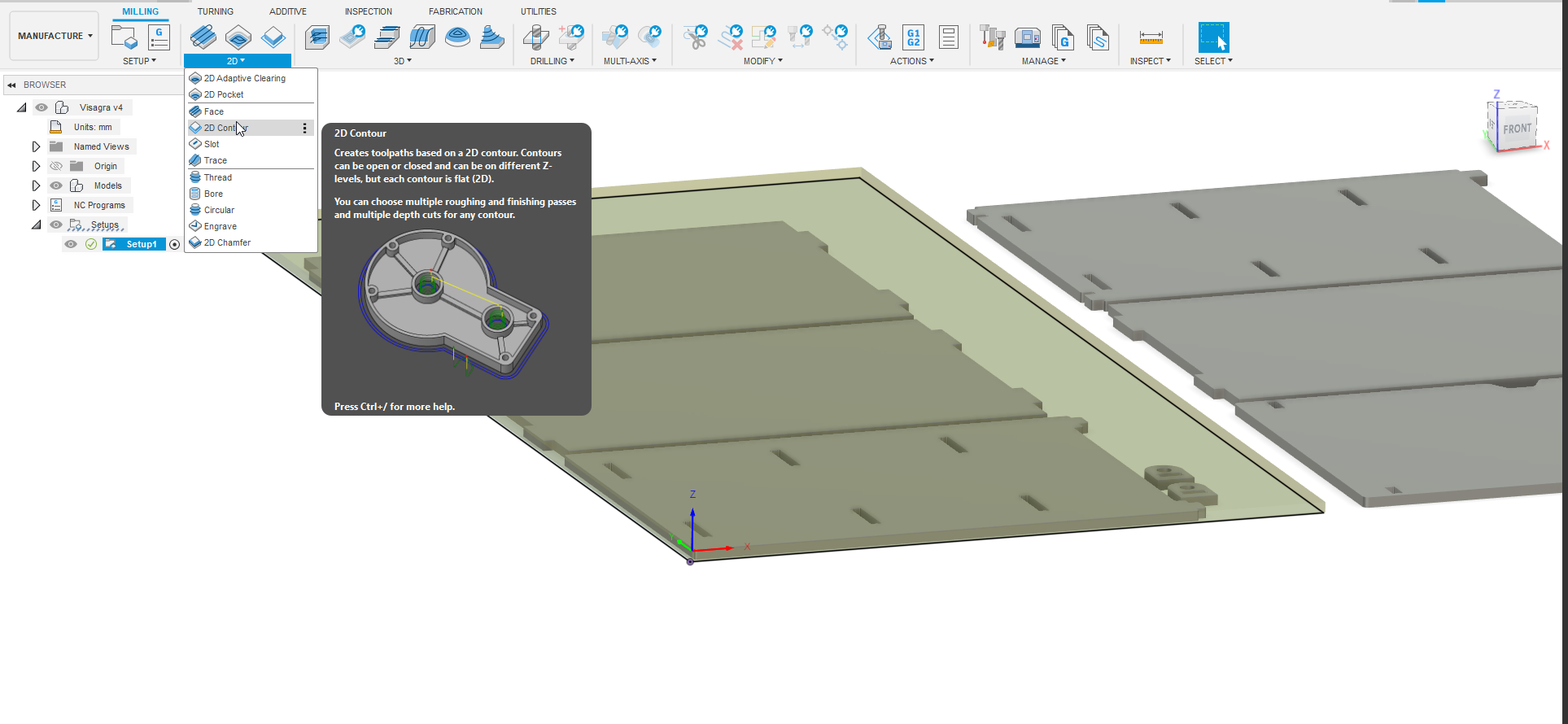Open the MANAGE dropdown menu
The height and width of the screenshot is (724, 1568).
[1044, 61]
